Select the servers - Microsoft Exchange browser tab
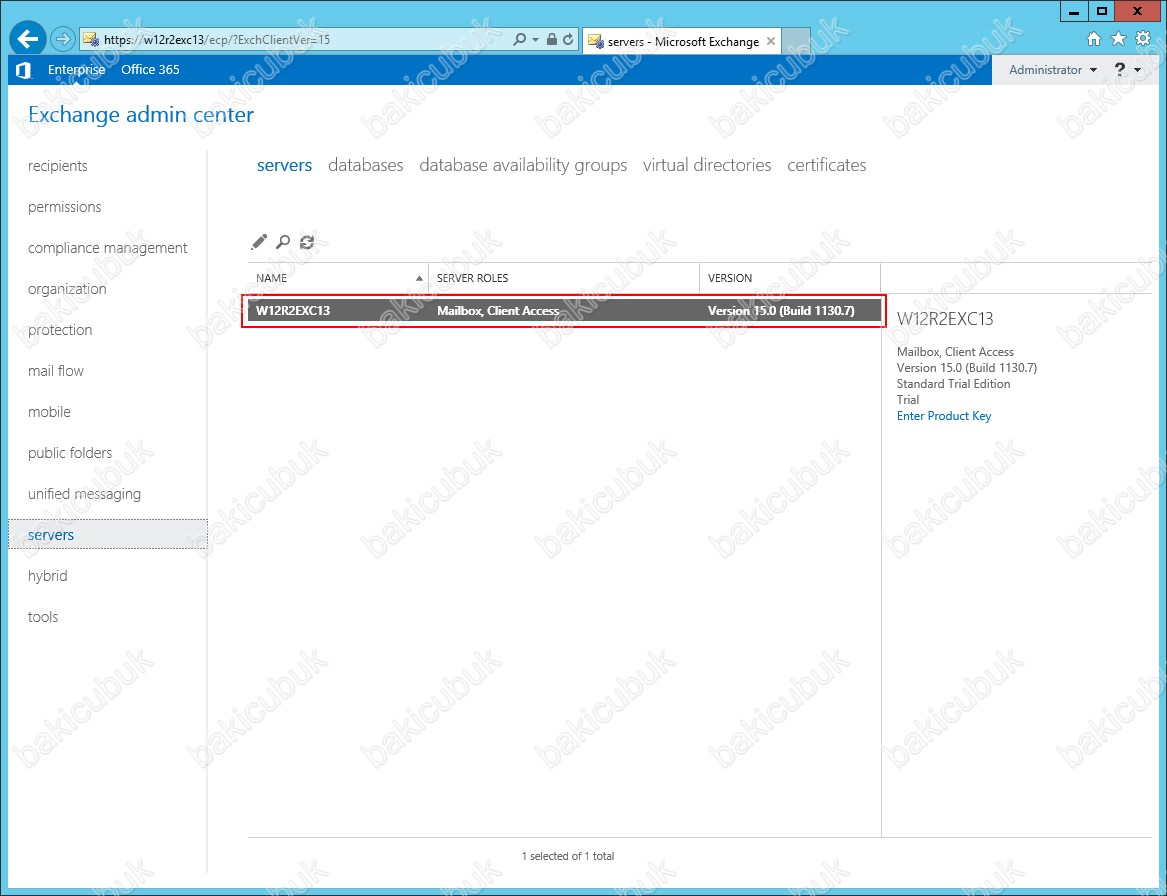The height and width of the screenshot is (896, 1167). click(x=682, y=41)
